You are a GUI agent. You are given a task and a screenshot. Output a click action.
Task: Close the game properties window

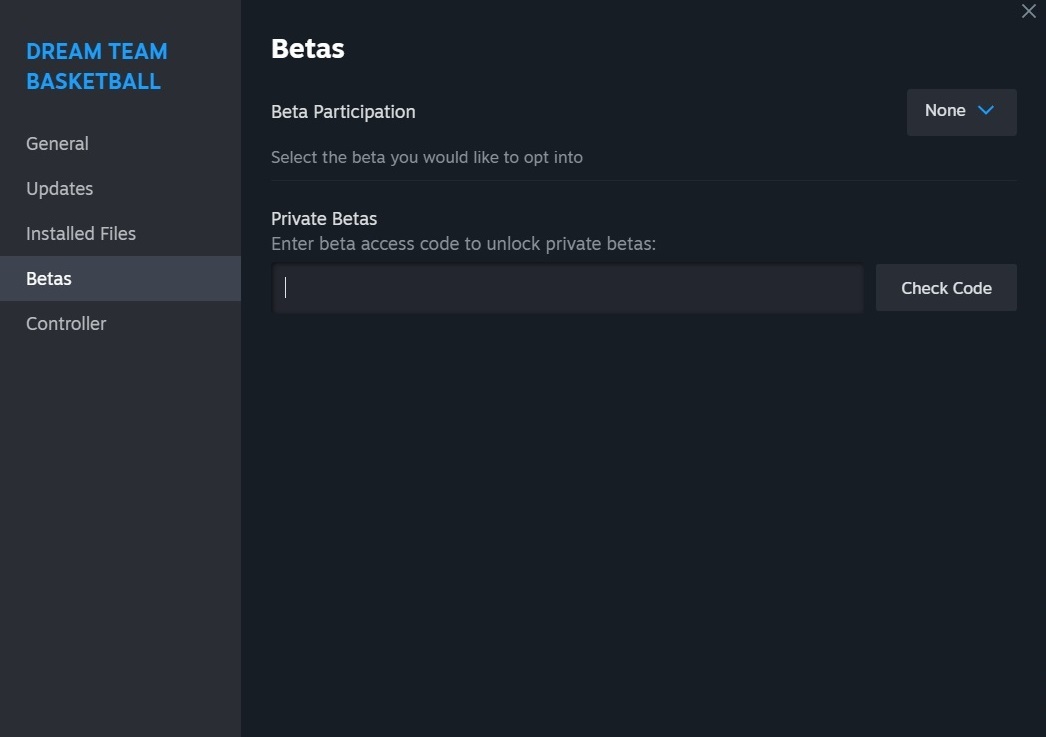(x=1028, y=11)
